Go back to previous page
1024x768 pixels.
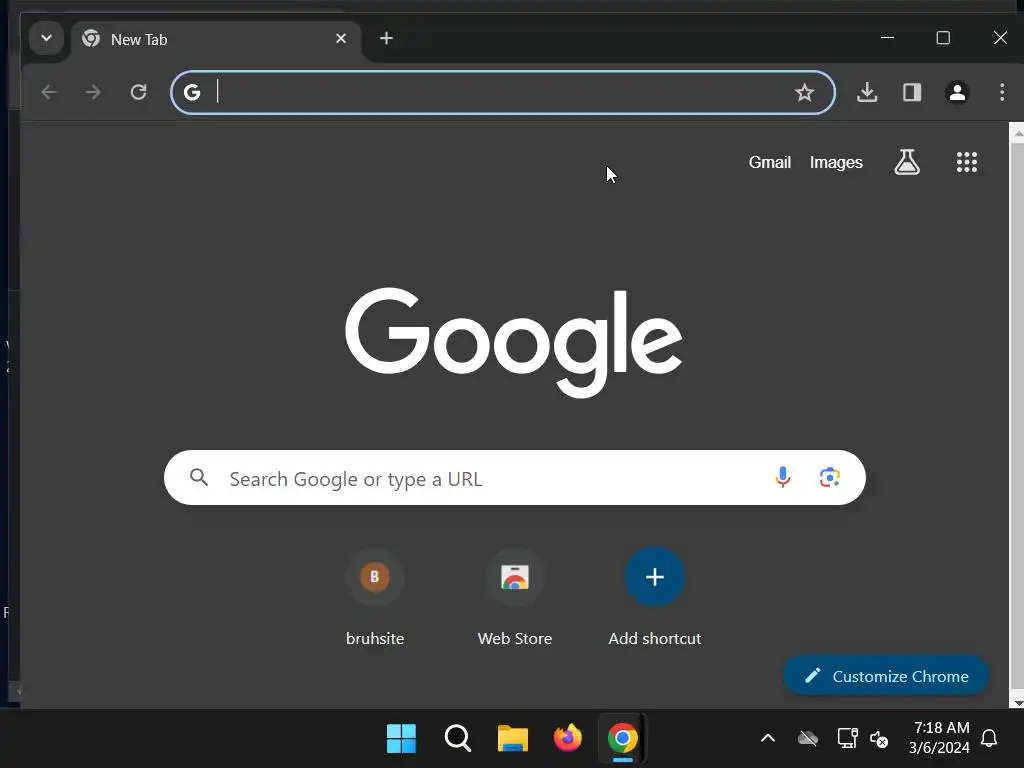(x=49, y=92)
